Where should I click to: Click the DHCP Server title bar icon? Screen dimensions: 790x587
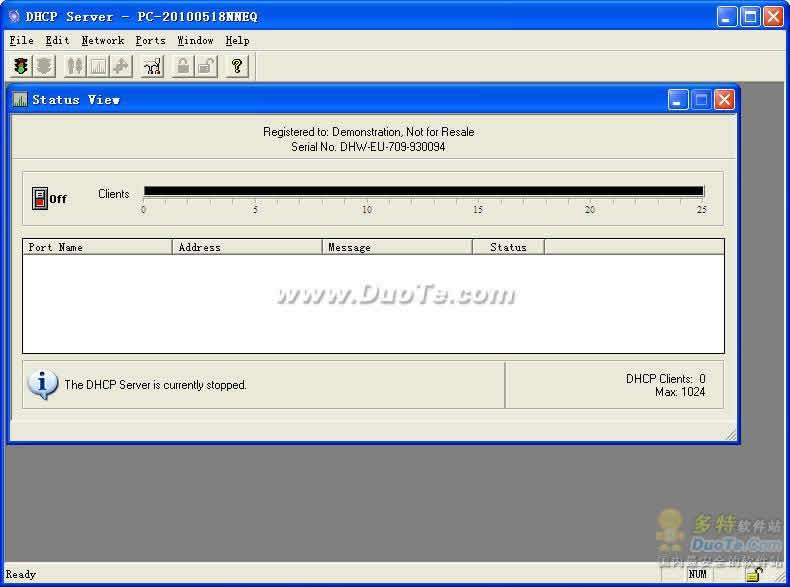point(15,16)
